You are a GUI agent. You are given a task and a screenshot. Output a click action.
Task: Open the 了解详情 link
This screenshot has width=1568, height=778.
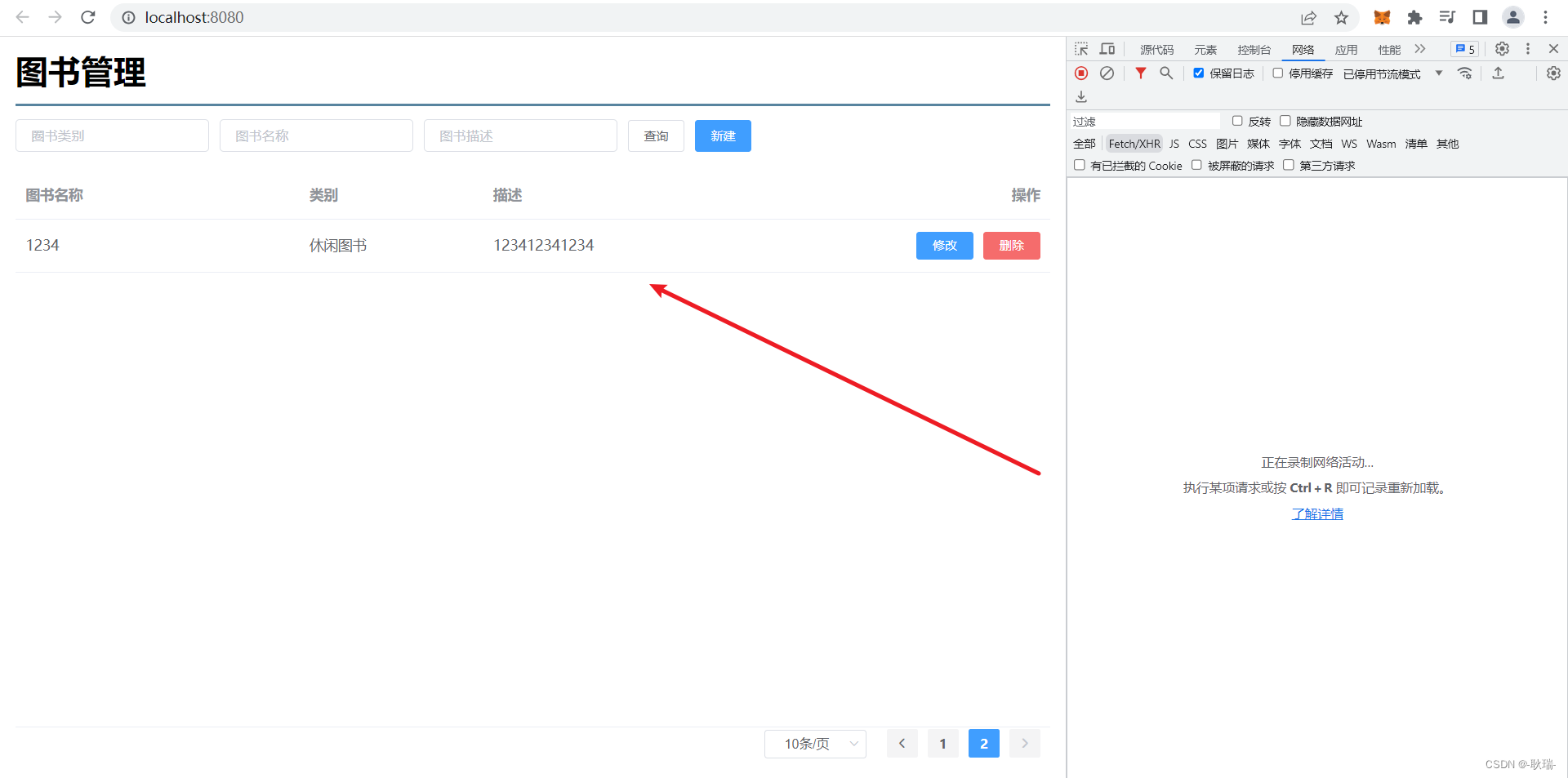pos(1317,513)
